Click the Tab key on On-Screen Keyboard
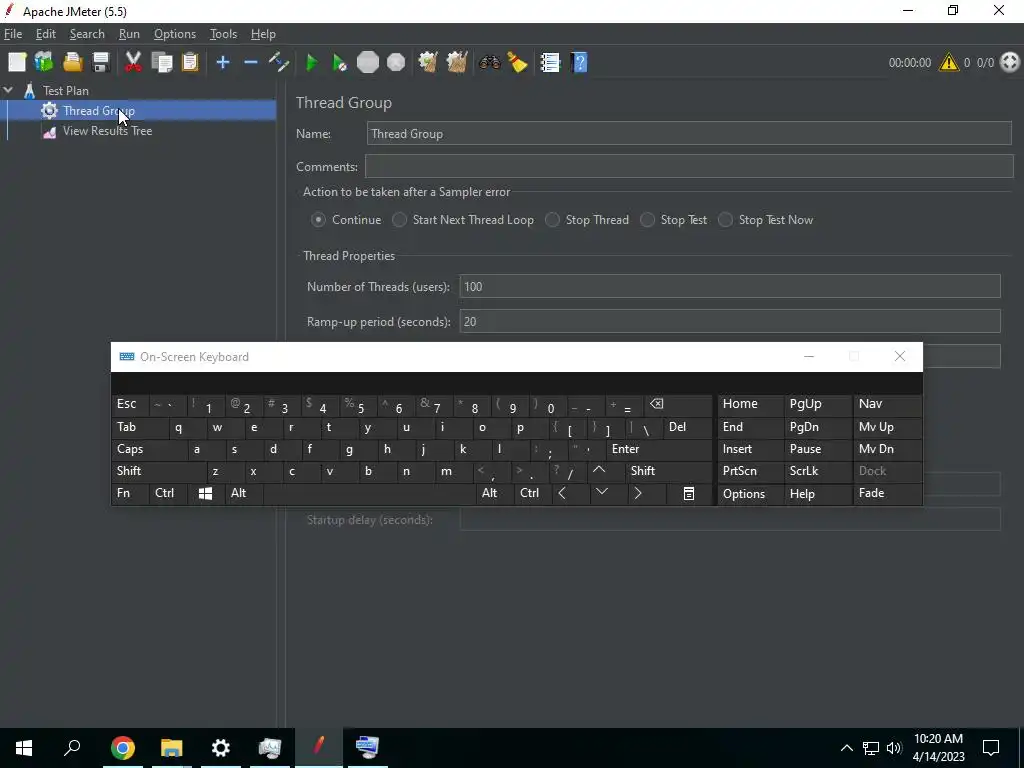1024x768 pixels. 140,427
